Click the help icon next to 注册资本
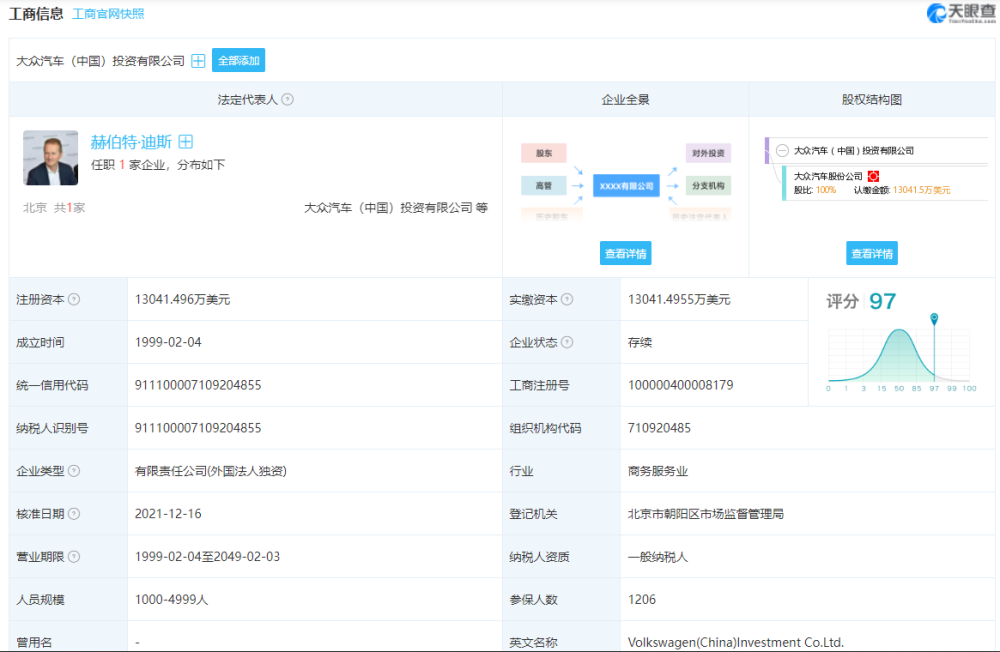1000x652 pixels. click(74, 299)
